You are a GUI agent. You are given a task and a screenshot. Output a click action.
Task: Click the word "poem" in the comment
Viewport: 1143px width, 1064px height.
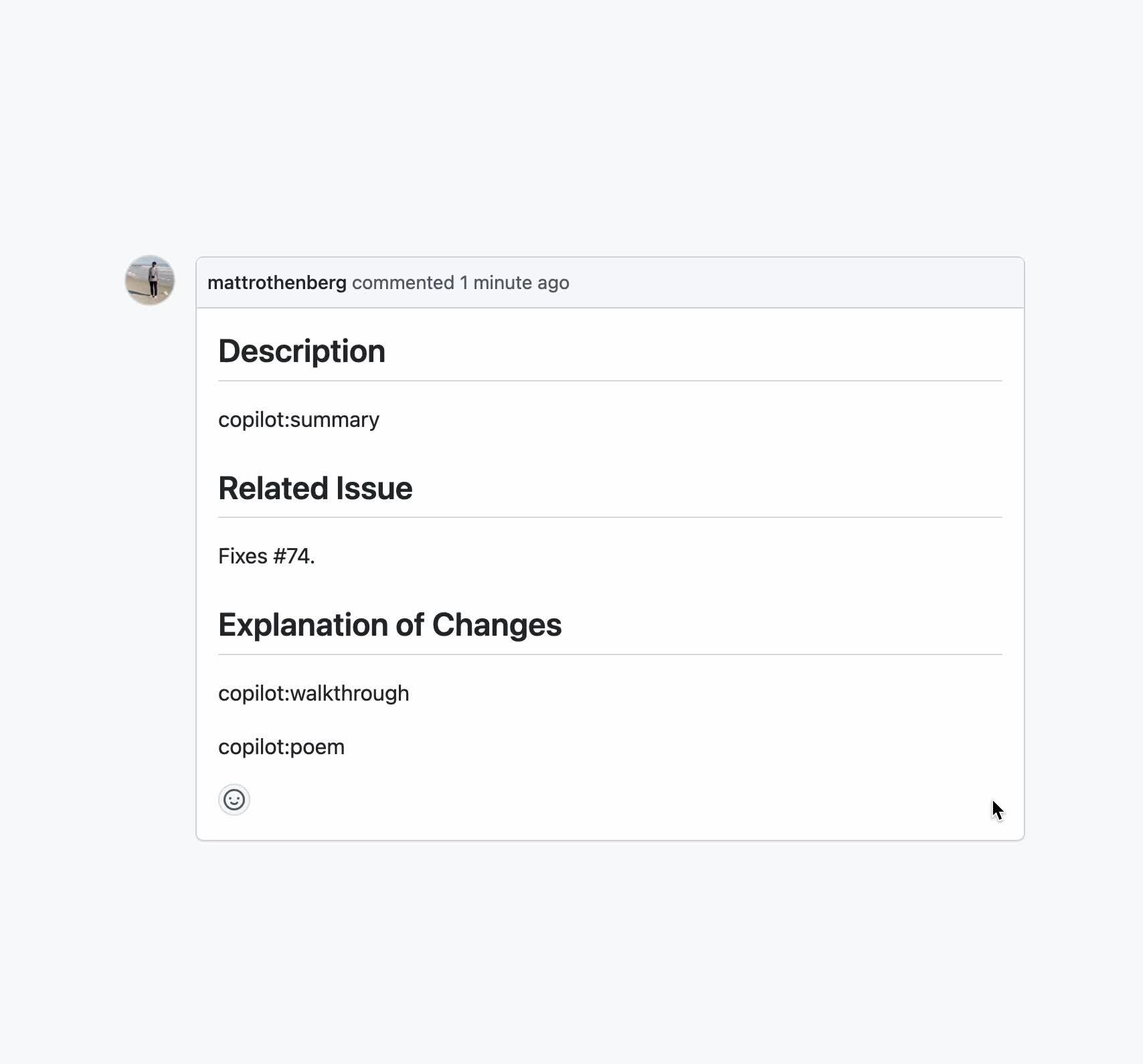[x=317, y=747]
